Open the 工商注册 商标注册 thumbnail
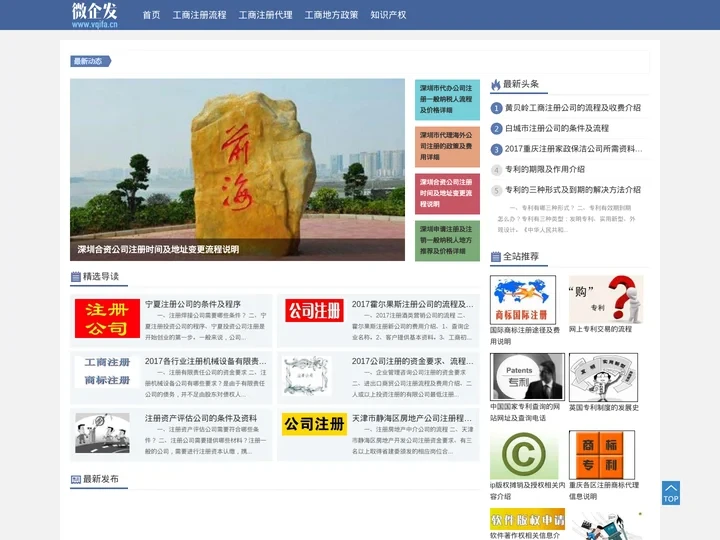The width and height of the screenshot is (720, 540). point(107,371)
